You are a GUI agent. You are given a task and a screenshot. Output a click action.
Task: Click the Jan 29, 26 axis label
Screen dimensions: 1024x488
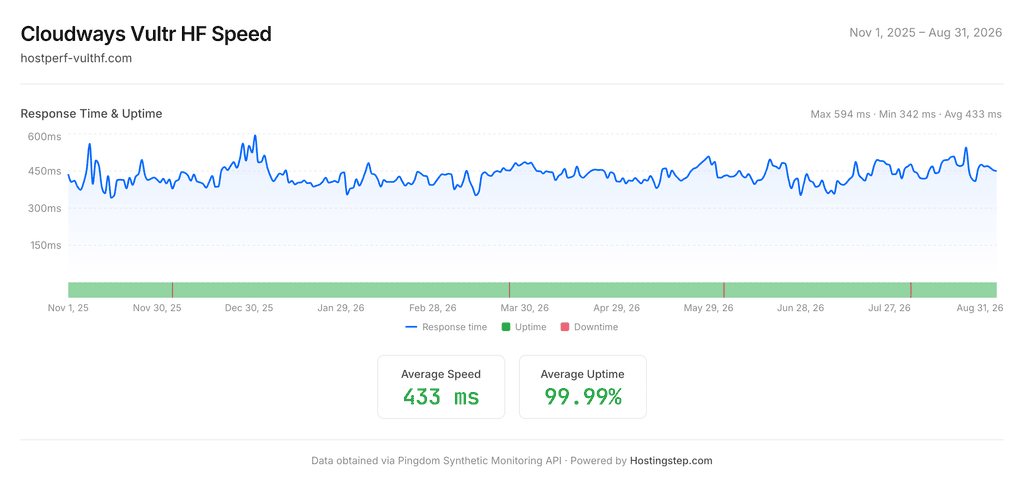(x=341, y=308)
